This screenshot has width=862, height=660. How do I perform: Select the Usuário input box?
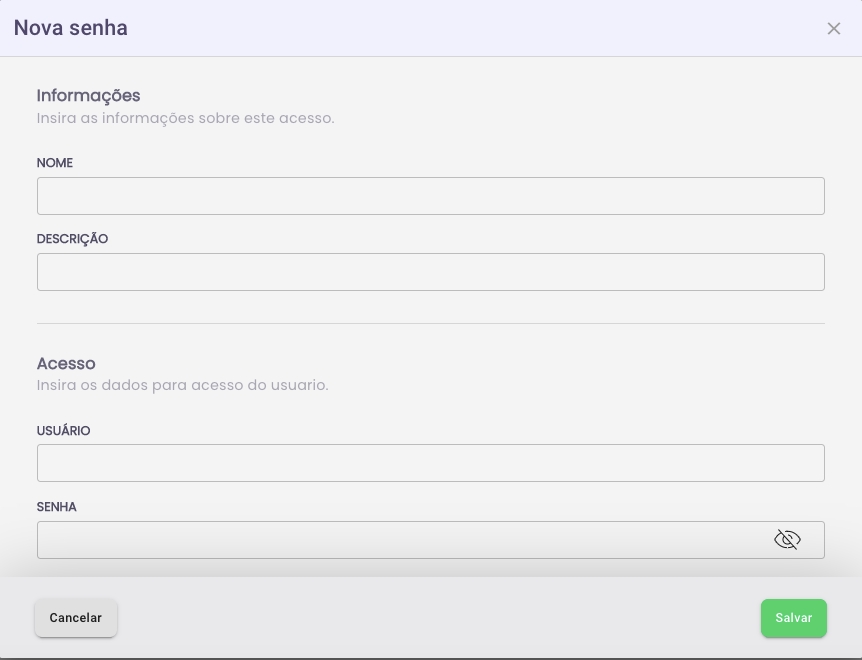click(x=430, y=463)
